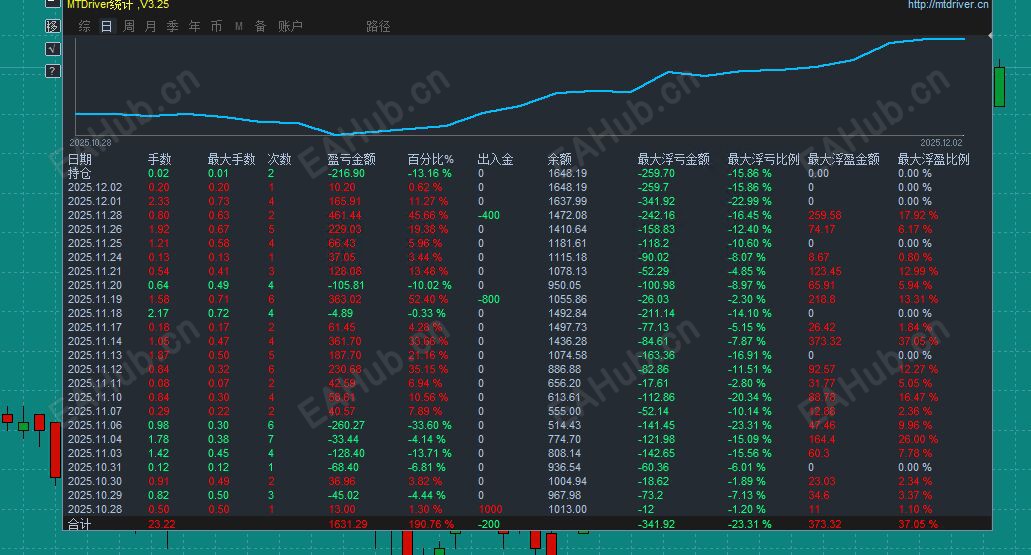The width and height of the screenshot is (1031, 555).
Task: Select the 2025.10.28 date row in the table
Action: pyautogui.click(x=95, y=510)
